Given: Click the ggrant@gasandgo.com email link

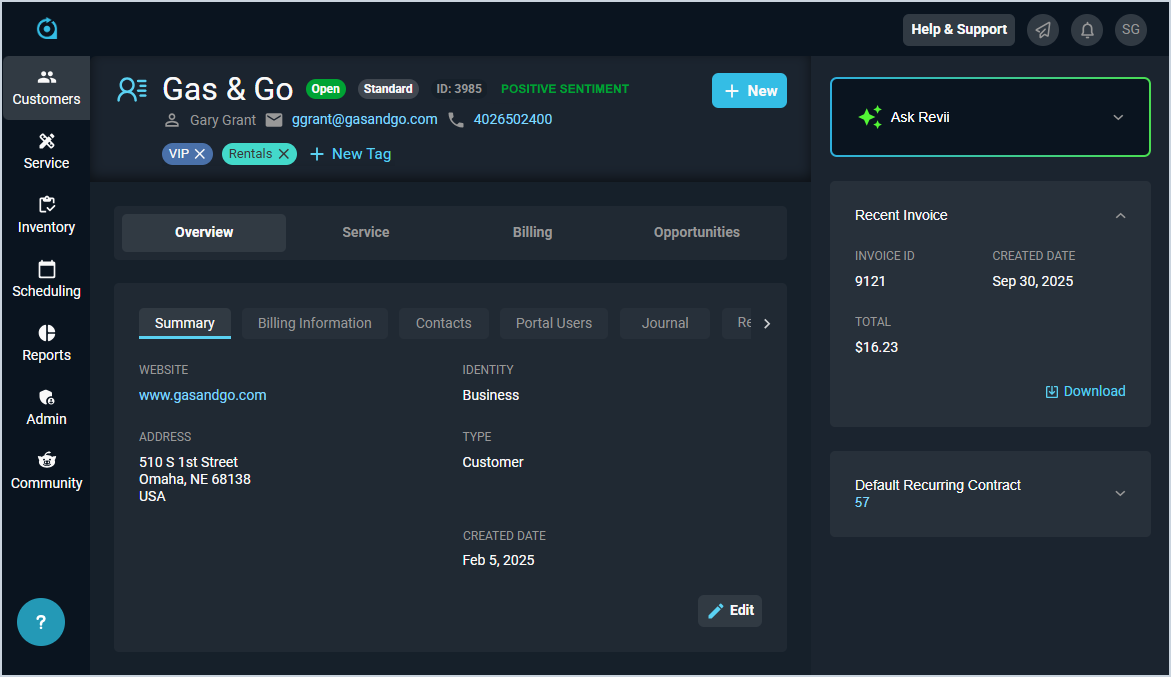Looking at the screenshot, I should 364,119.
